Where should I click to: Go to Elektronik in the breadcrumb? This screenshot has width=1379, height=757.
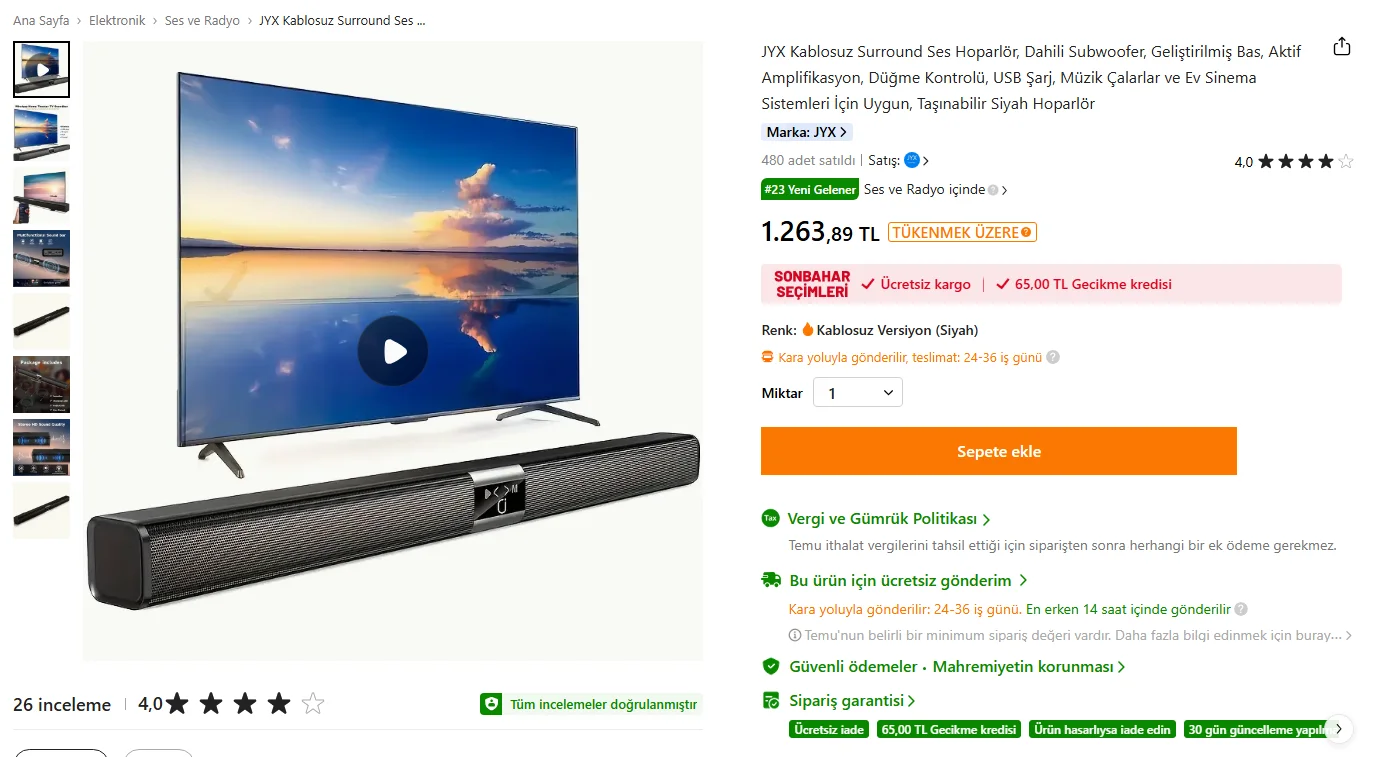[x=117, y=20]
